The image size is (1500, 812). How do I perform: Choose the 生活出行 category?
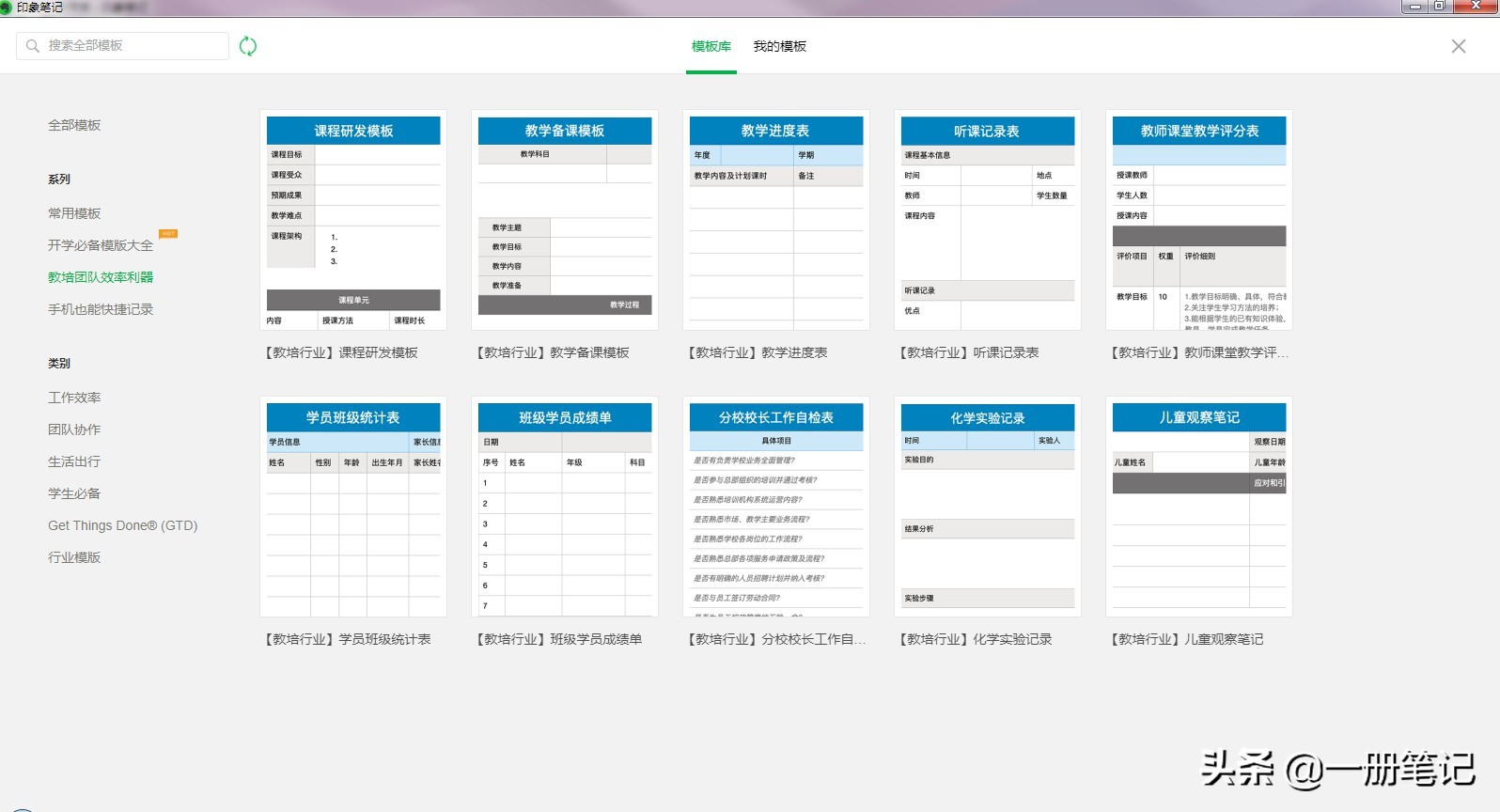(74, 461)
